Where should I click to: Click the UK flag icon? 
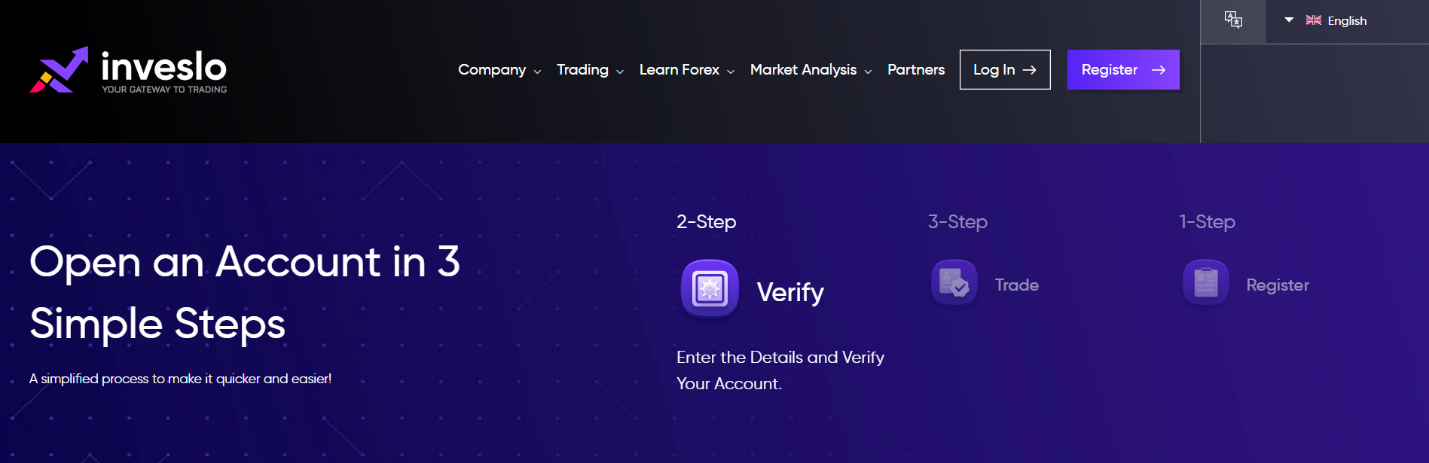point(1314,20)
